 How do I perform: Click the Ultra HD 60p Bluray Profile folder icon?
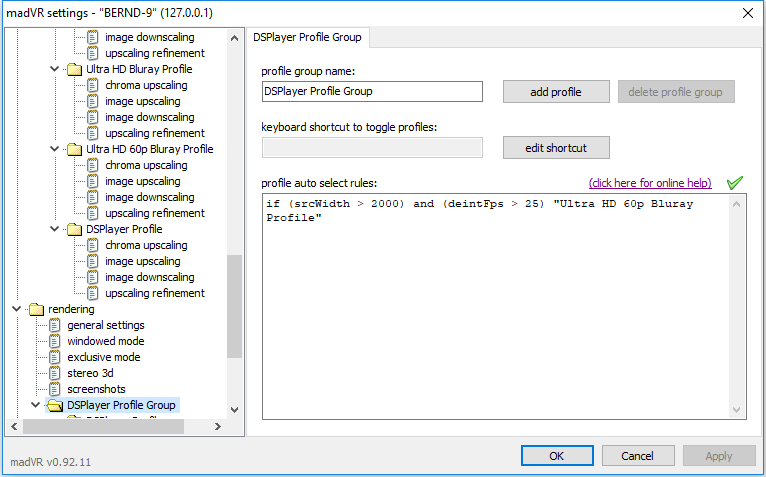tap(74, 150)
